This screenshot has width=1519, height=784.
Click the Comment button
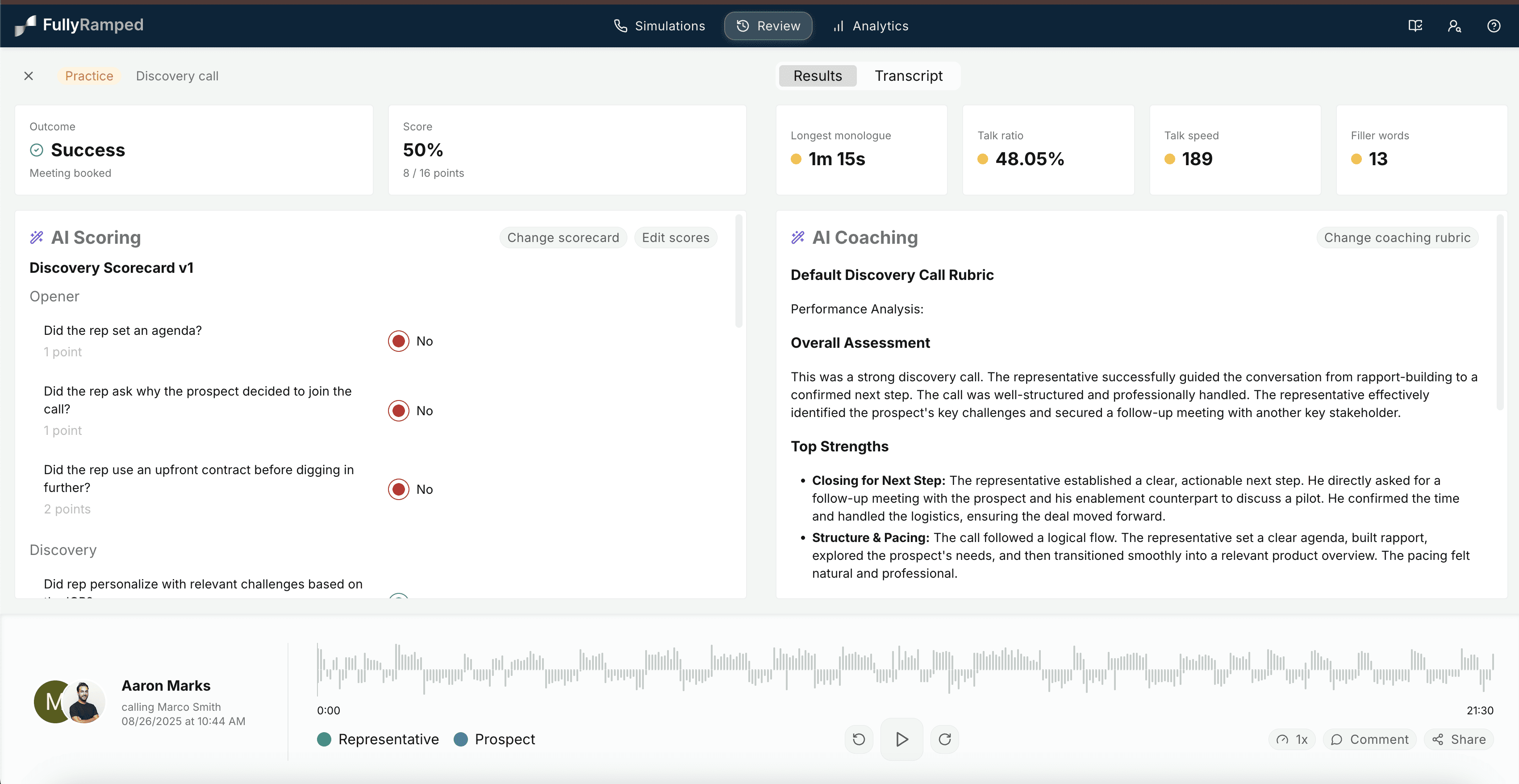(x=1369, y=739)
